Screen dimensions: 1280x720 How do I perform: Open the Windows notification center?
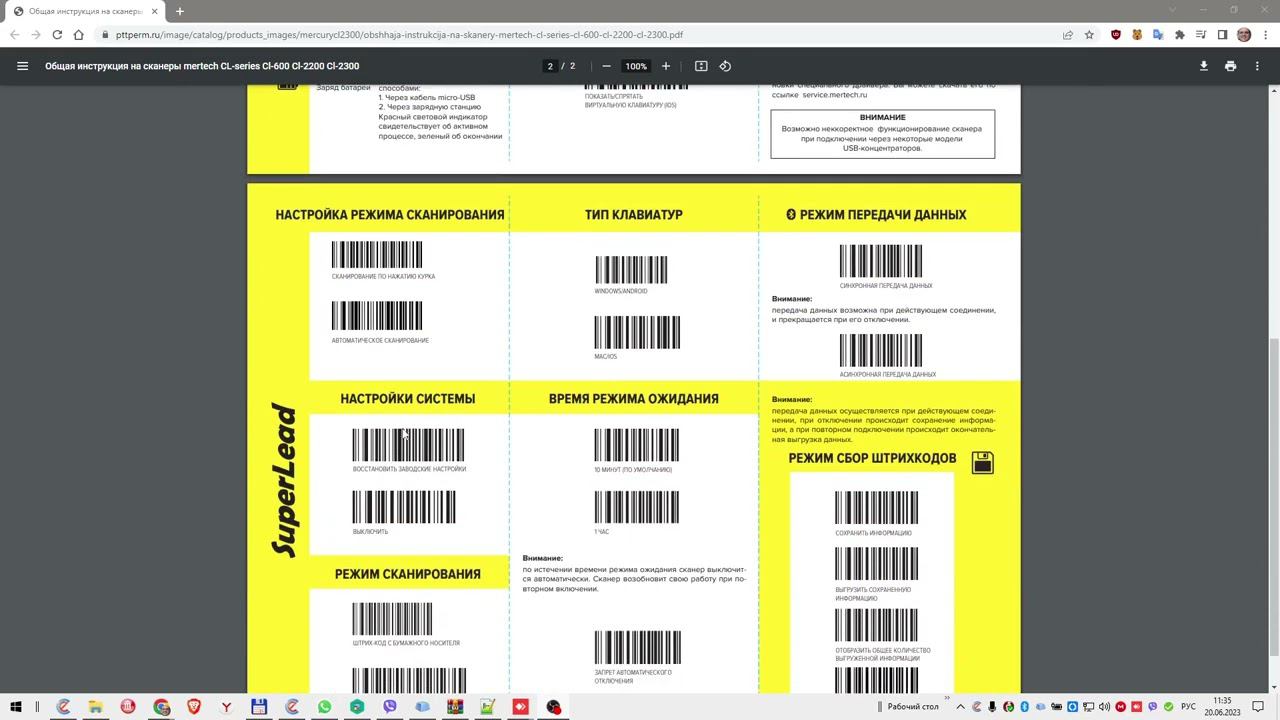point(1257,707)
